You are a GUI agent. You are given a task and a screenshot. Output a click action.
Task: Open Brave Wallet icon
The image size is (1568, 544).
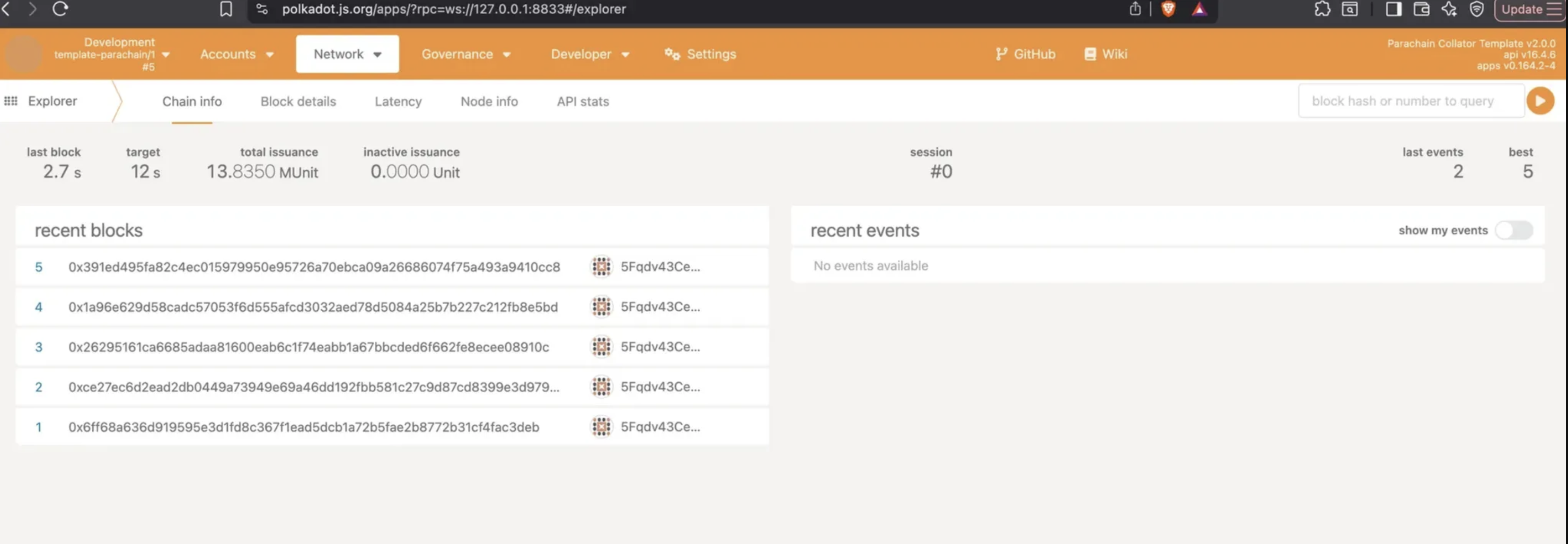[1421, 9]
